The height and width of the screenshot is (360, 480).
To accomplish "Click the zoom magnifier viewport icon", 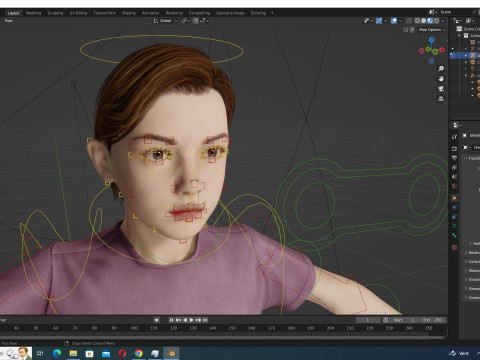I will [441, 69].
